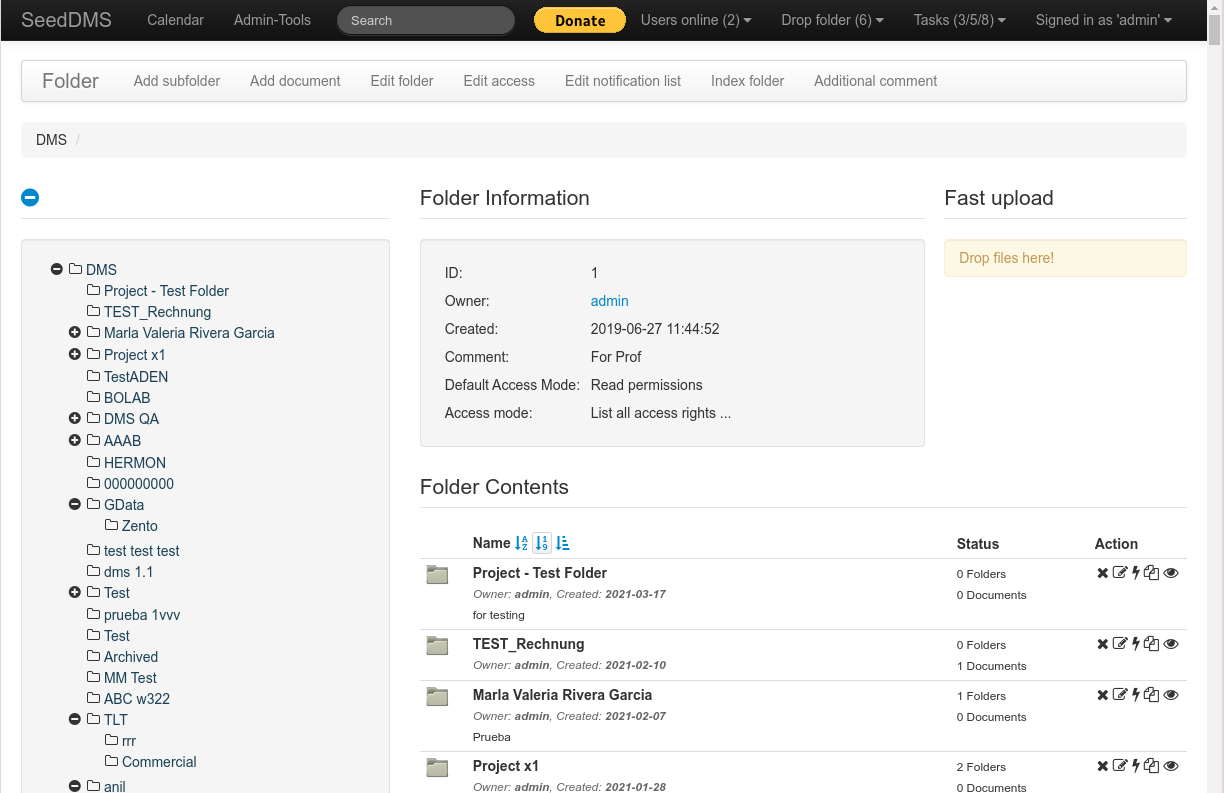Sort folder contents alphabetically by name
This screenshot has height=793, width=1224.
click(521, 543)
